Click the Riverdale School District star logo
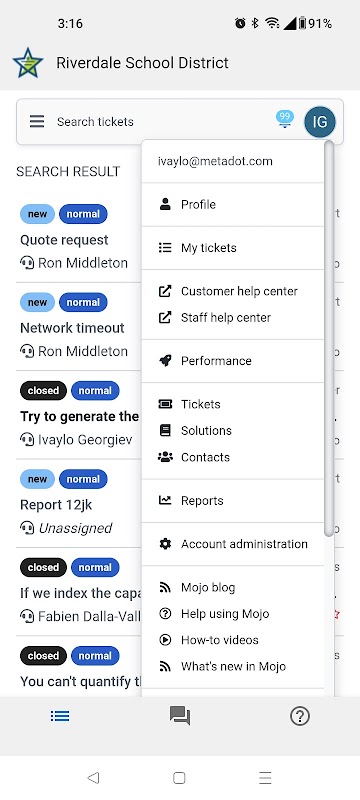Screen dimensions: 360x800 [28, 63]
